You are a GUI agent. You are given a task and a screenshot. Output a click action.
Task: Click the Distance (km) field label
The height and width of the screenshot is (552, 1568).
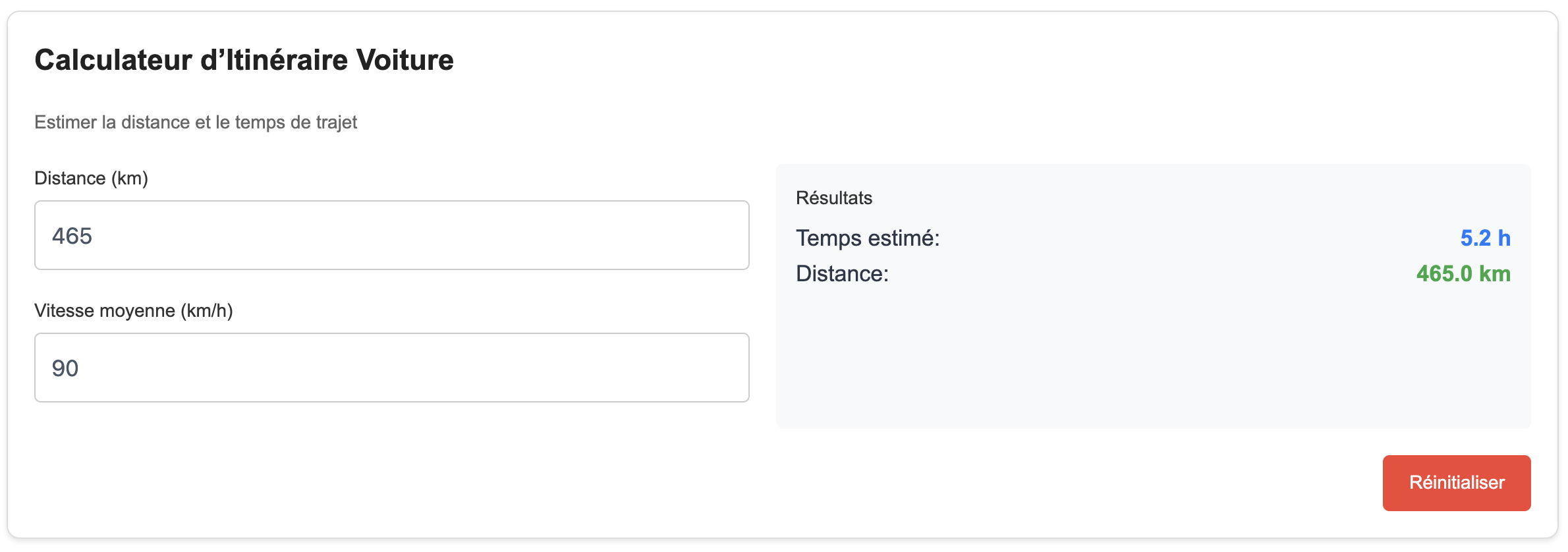tap(91, 179)
